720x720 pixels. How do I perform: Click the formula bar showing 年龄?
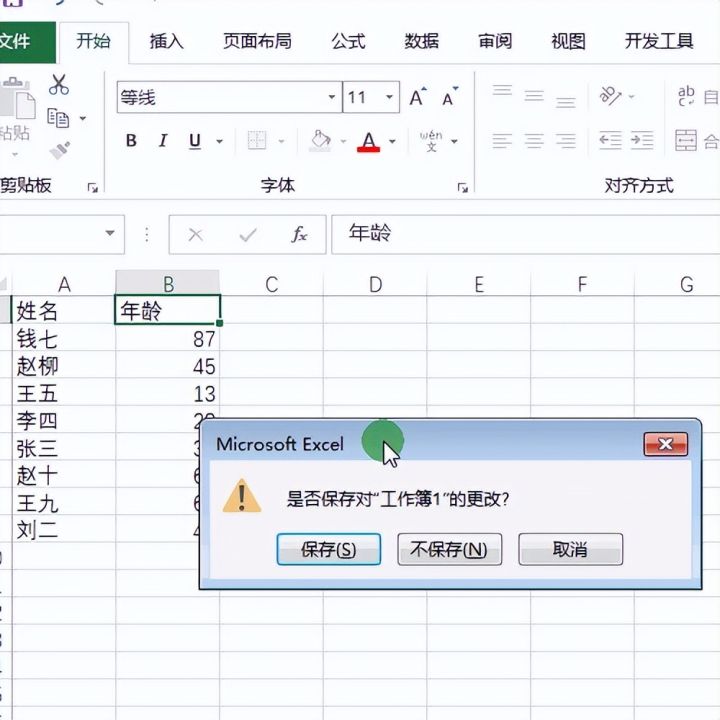526,234
